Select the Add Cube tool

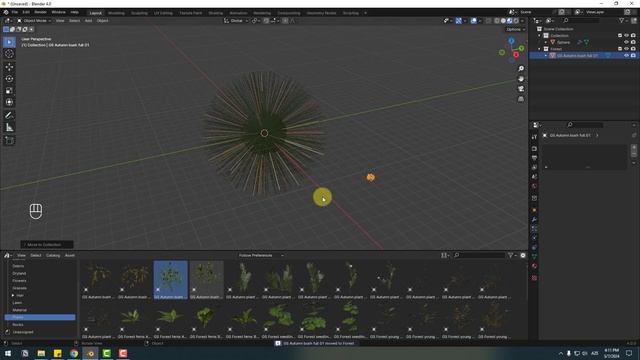pos(9,140)
